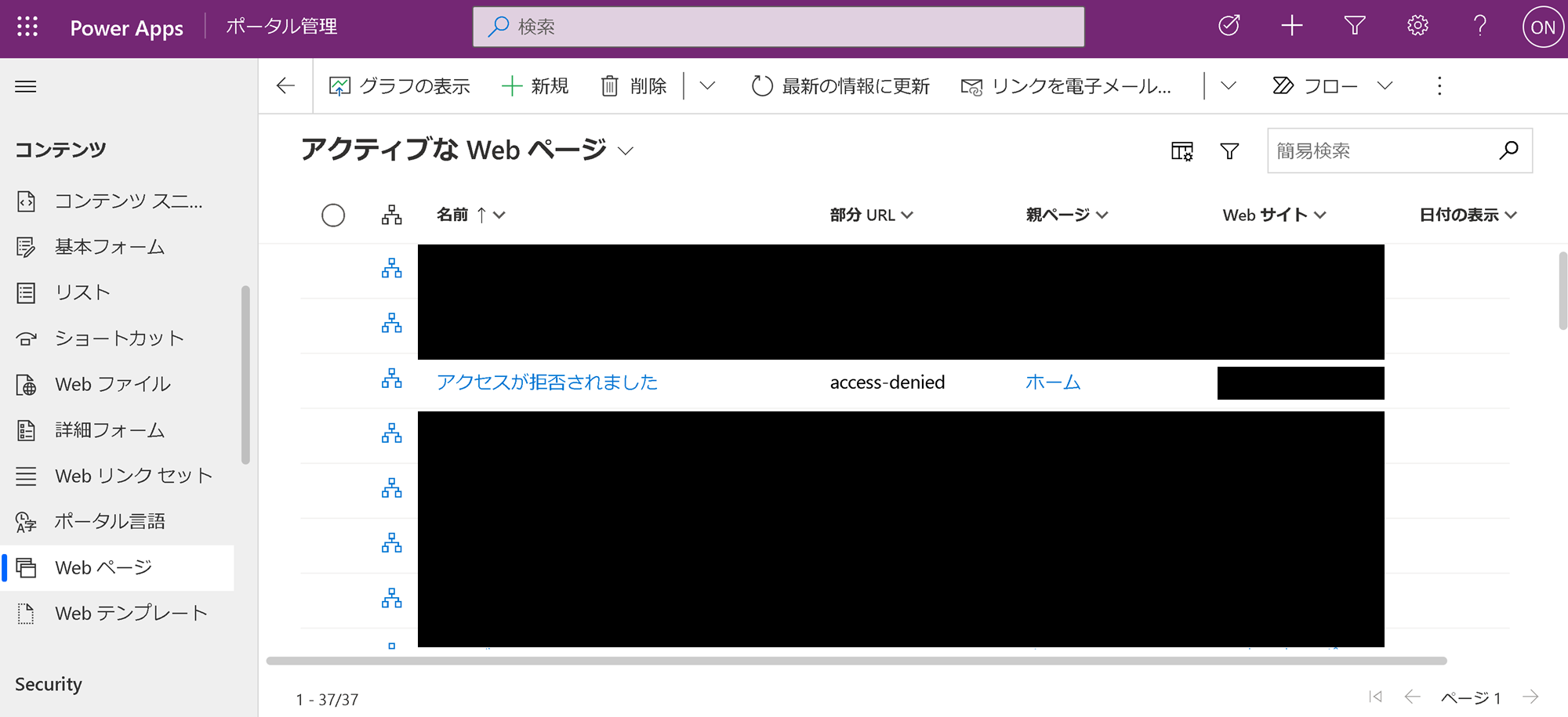This screenshot has width=1568, height=717.
Task: Click hierarchy icon for アクセスが拒否されました row
Action: (x=392, y=379)
